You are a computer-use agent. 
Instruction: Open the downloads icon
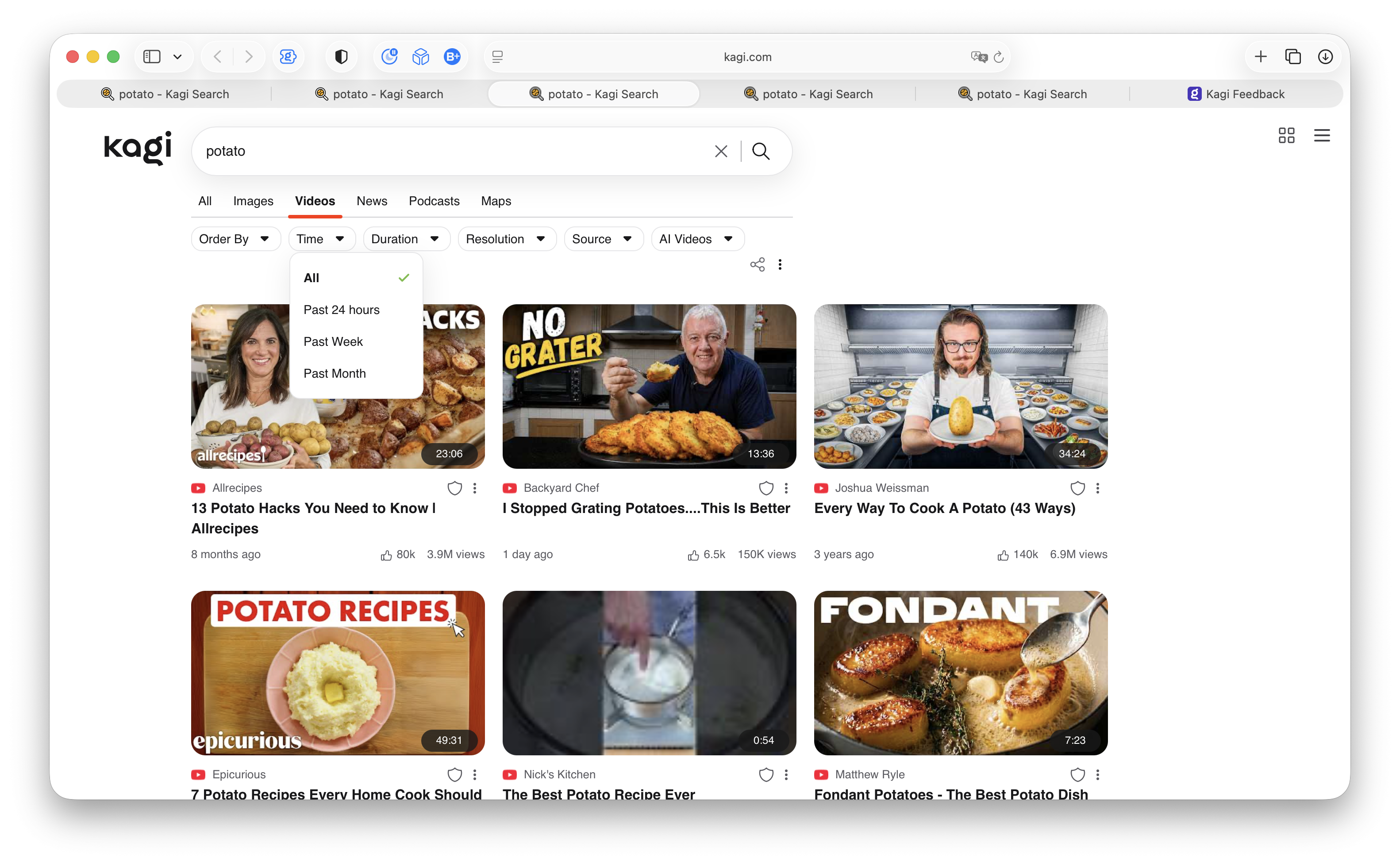(x=1325, y=57)
